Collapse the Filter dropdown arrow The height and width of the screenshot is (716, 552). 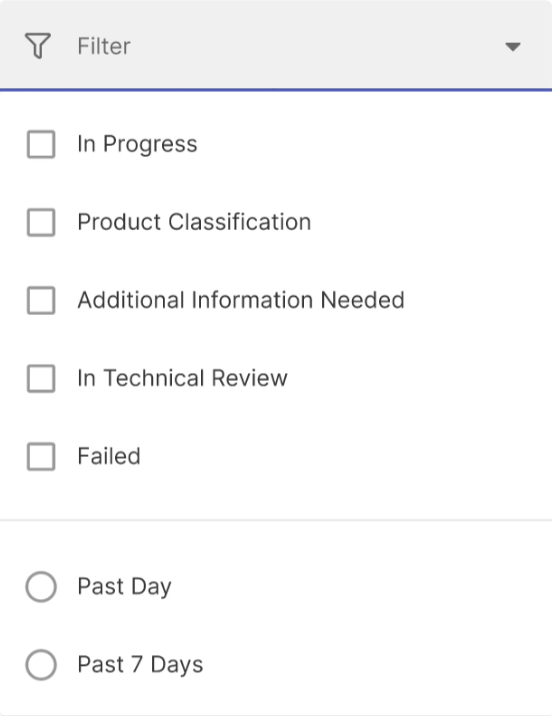[513, 47]
